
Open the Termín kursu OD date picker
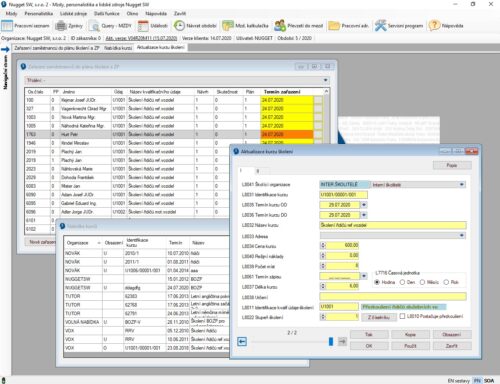[x=364, y=205]
